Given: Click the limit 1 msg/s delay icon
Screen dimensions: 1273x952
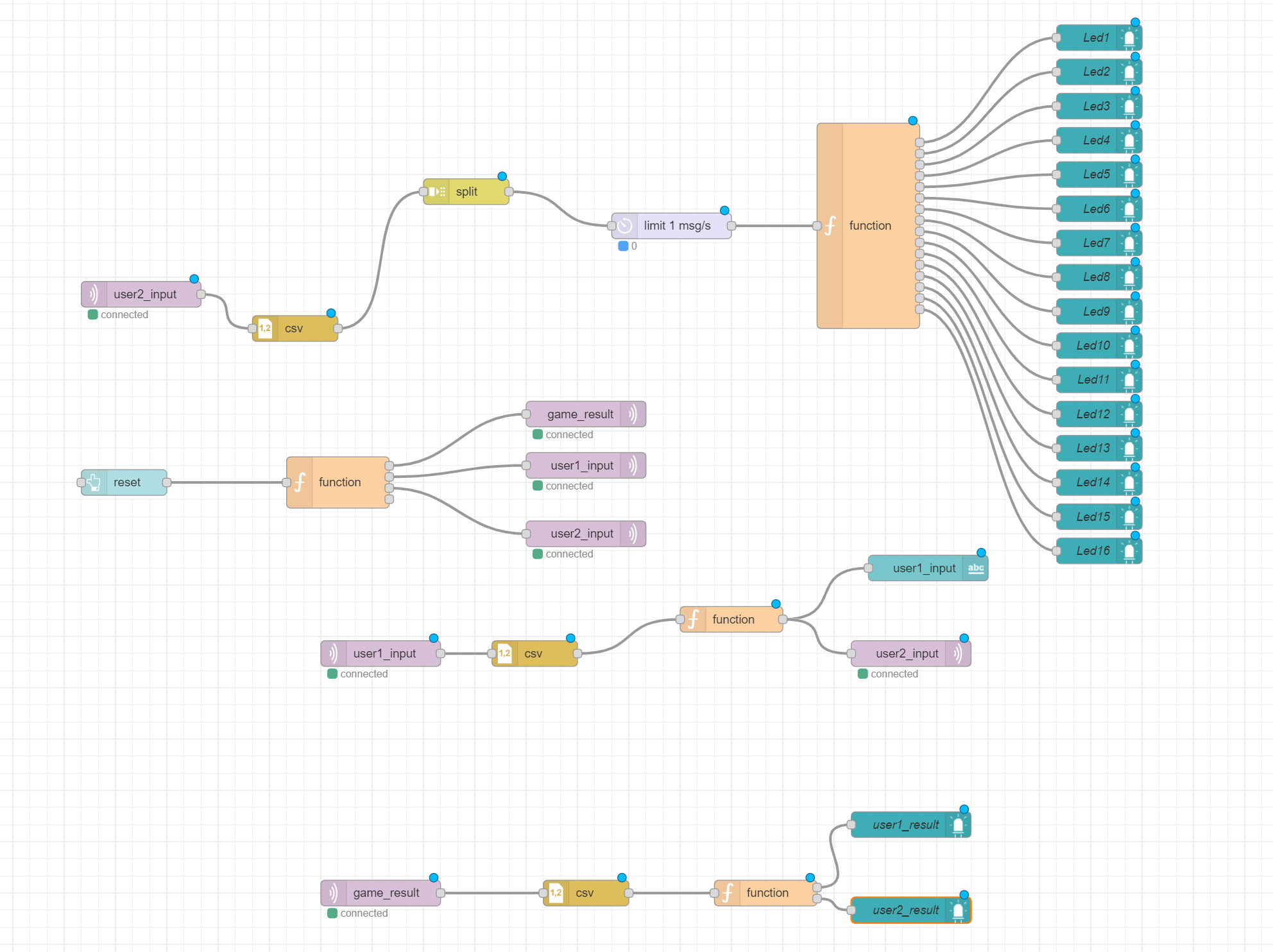Looking at the screenshot, I should [x=625, y=226].
